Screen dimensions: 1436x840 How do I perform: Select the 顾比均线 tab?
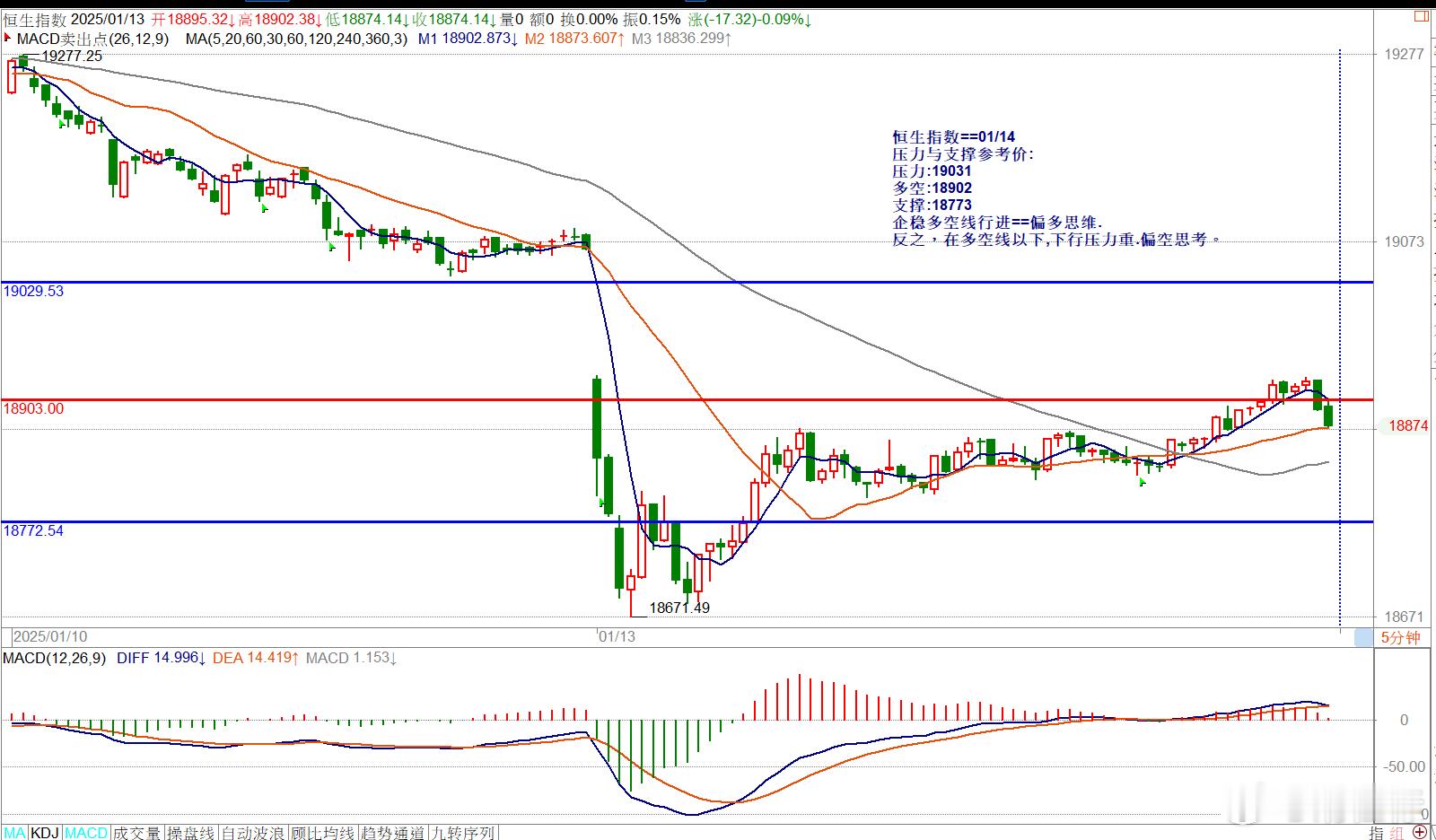click(321, 833)
